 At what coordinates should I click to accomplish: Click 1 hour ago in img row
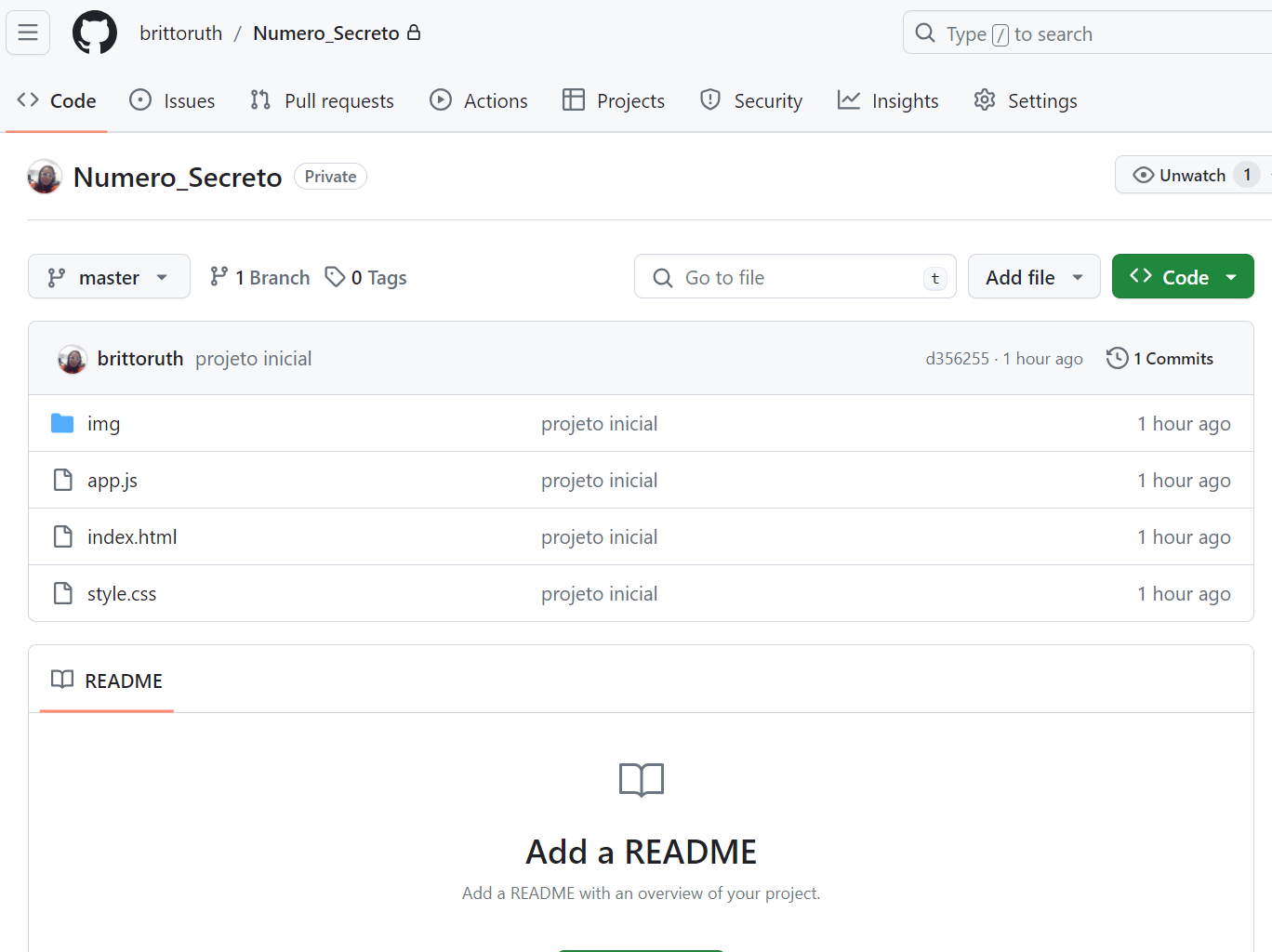[1184, 424]
